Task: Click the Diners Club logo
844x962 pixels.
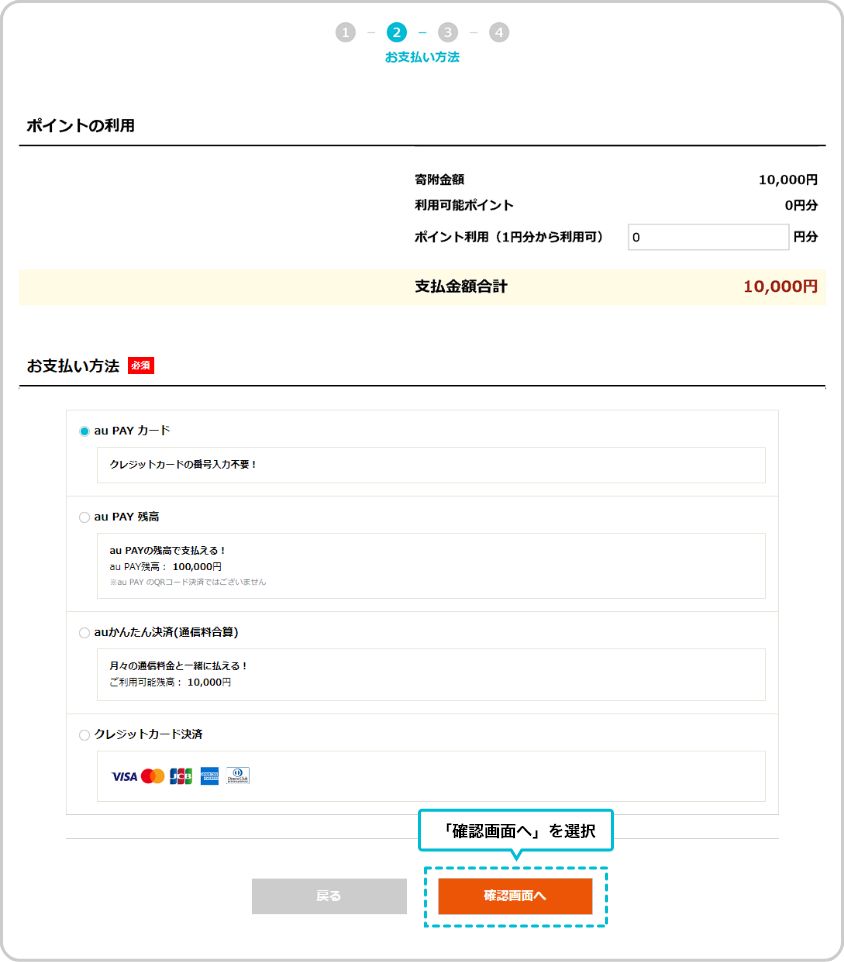Action: (x=238, y=775)
